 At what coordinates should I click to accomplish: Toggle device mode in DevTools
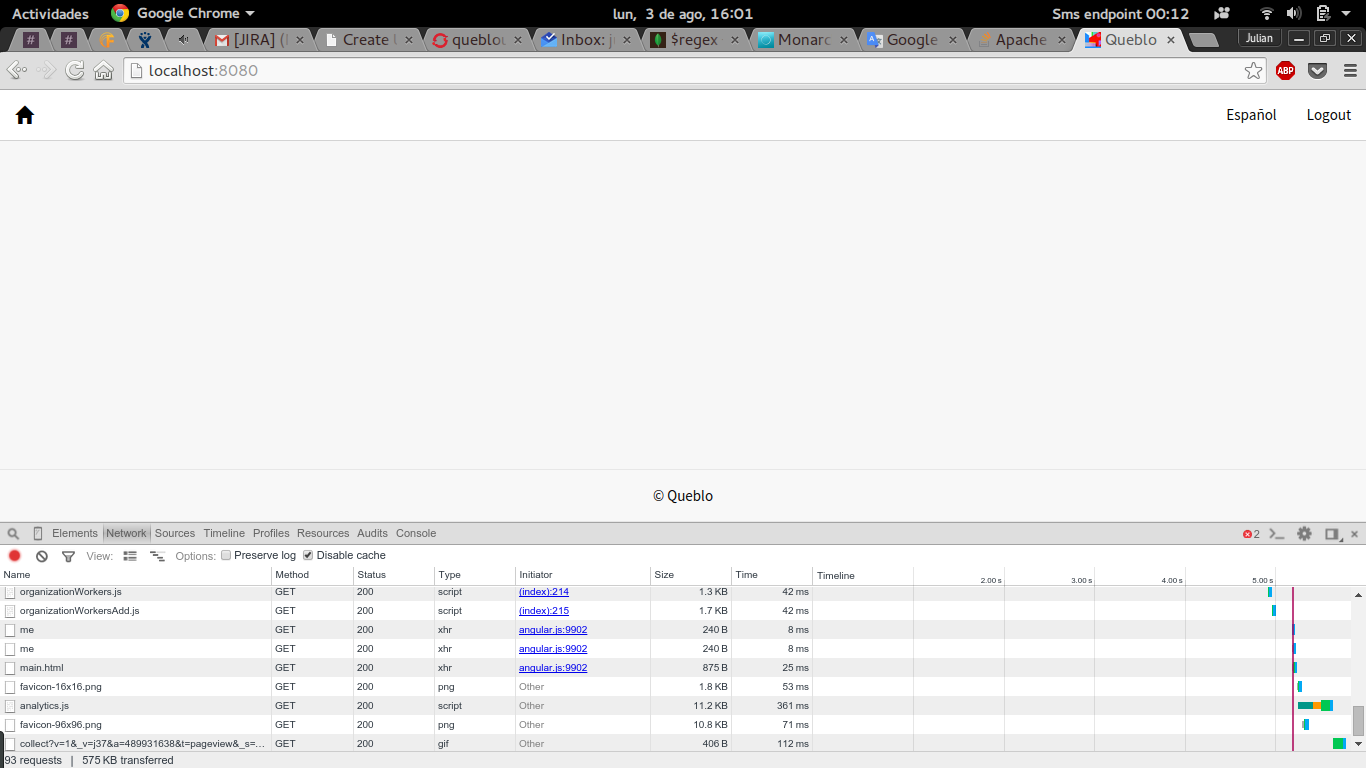click(38, 534)
